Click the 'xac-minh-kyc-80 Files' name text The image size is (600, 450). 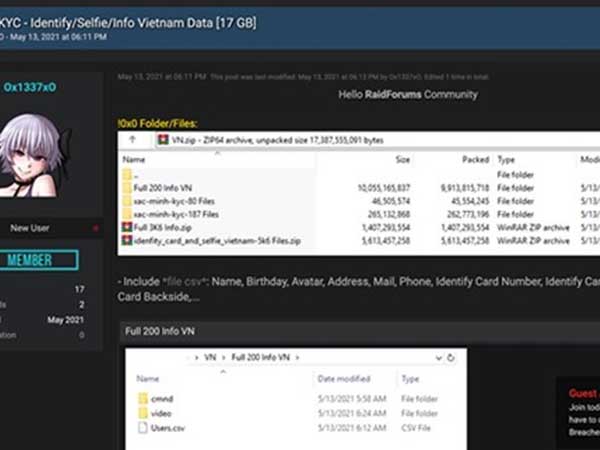point(174,201)
